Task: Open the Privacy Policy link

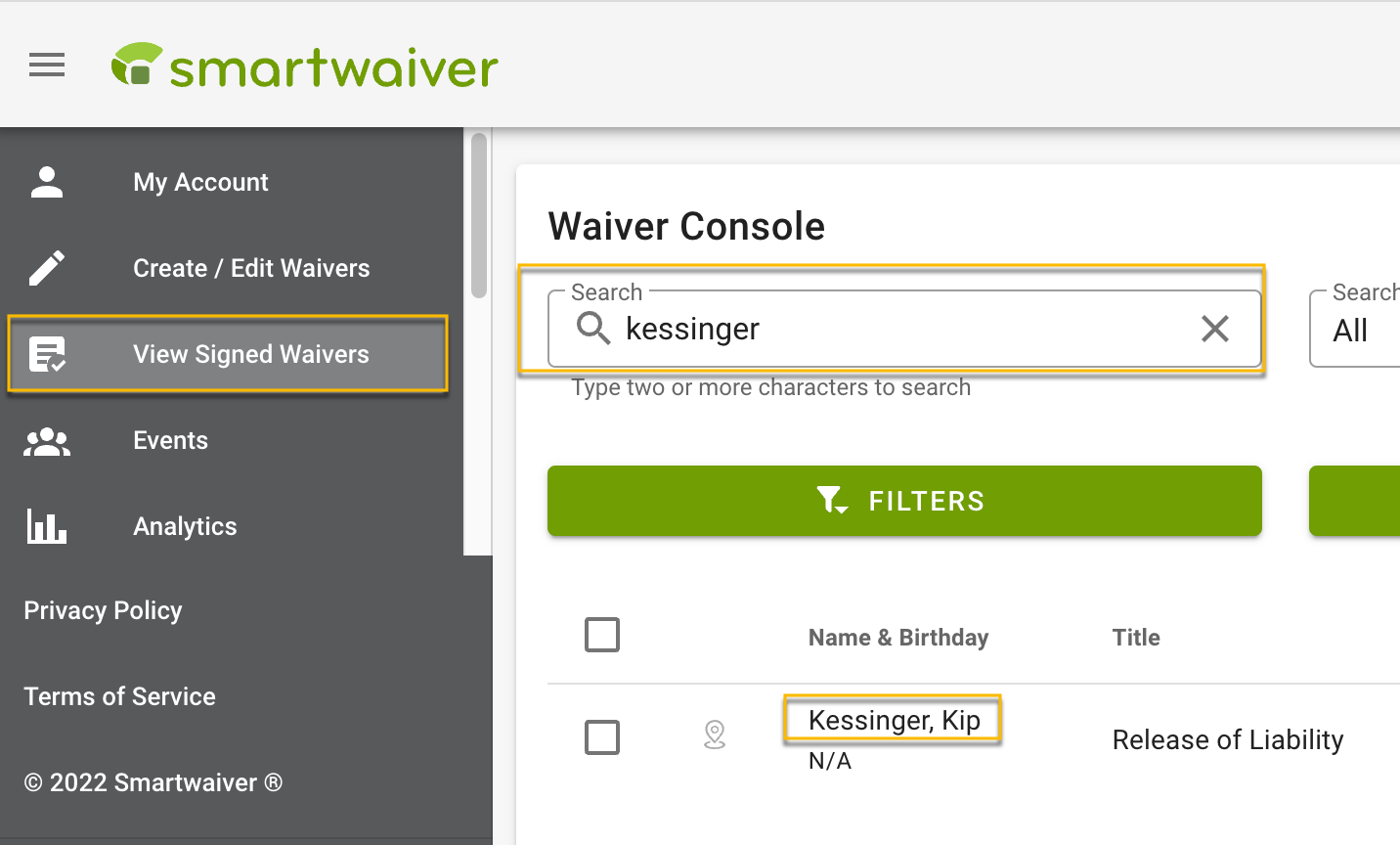Action: [103, 610]
